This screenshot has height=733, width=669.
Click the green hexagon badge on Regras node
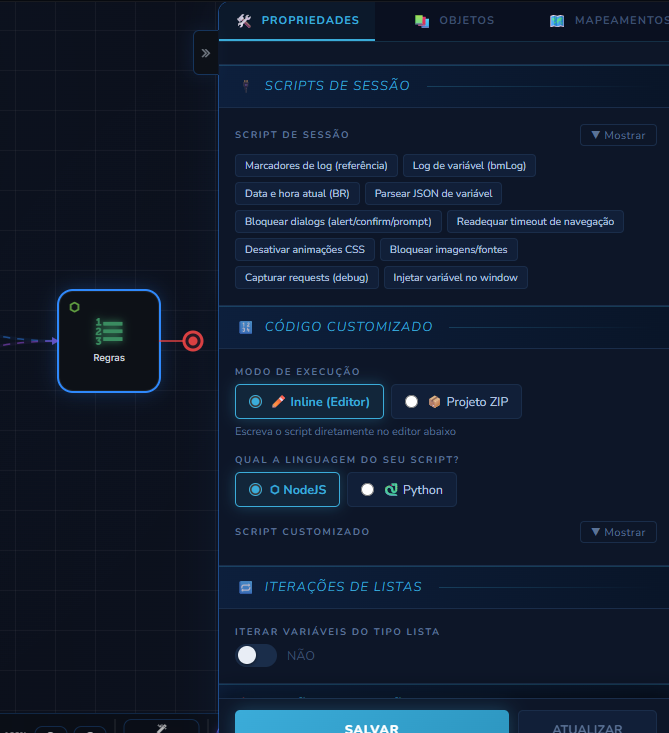point(74,307)
